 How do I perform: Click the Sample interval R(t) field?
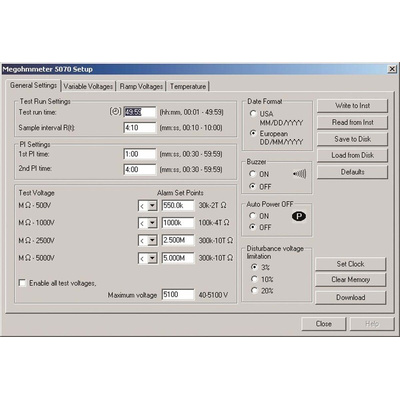[x=140, y=128]
